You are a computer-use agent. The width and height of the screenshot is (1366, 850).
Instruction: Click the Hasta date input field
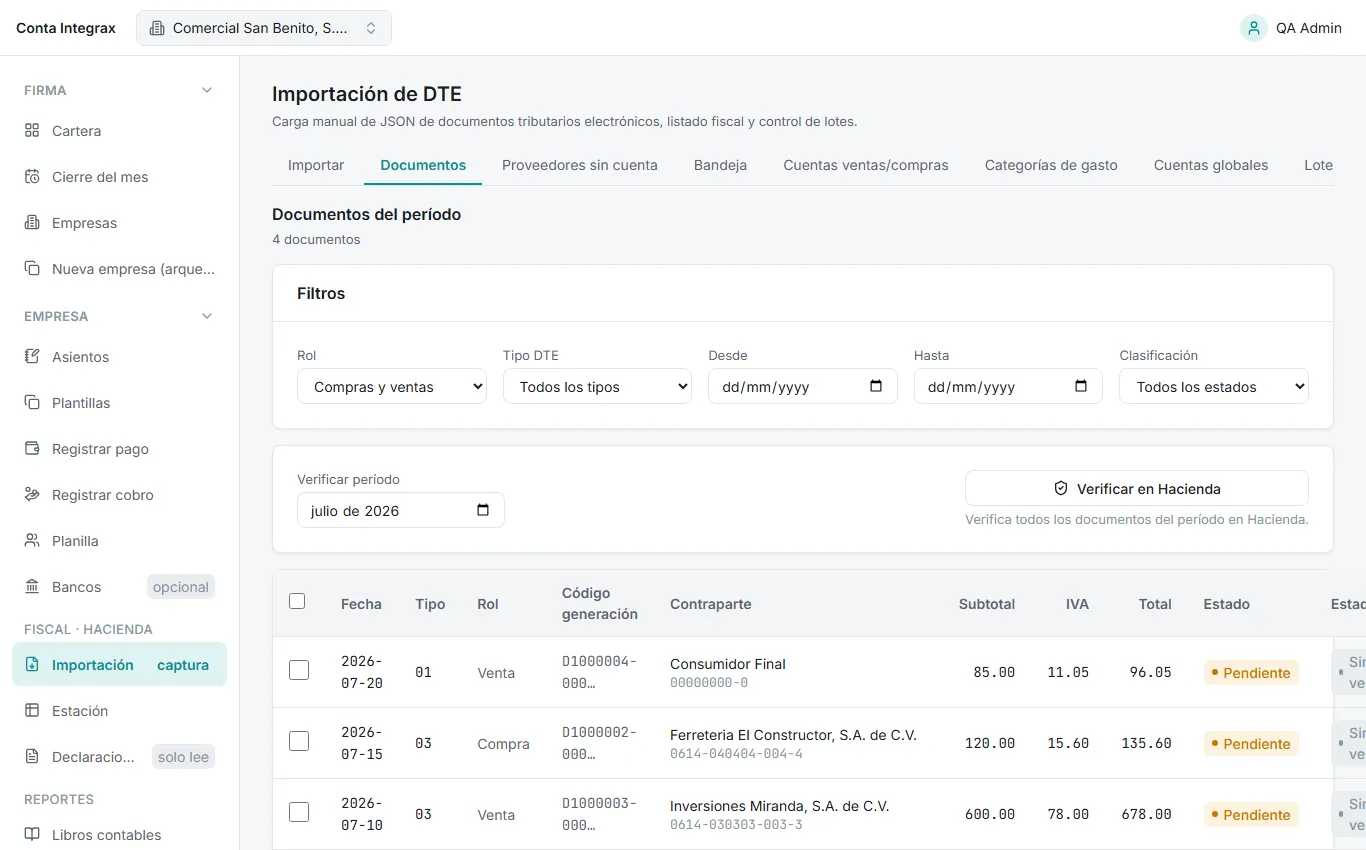[1008, 386]
